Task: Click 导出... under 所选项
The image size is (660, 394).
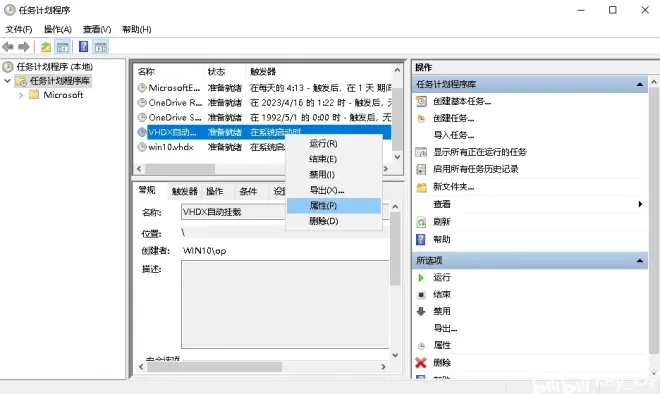Action: pyautogui.click(x=445, y=328)
